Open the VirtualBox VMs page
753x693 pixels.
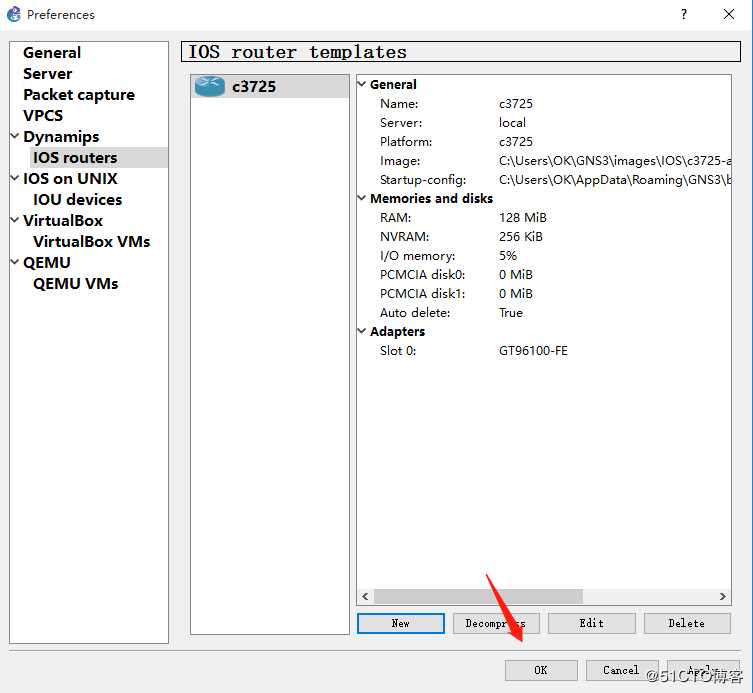pyautogui.click(x=91, y=241)
